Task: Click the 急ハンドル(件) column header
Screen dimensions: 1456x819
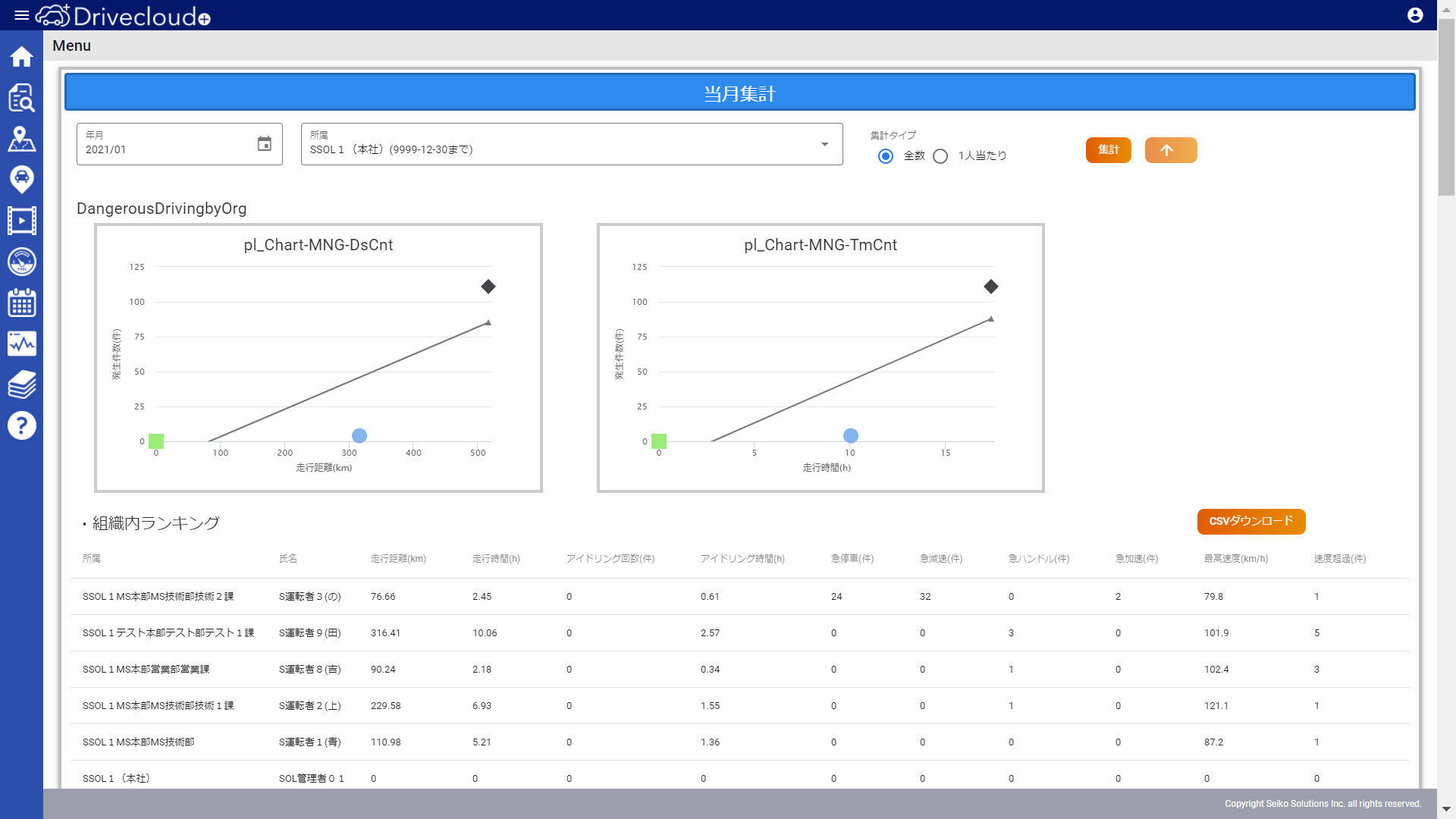Action: 1039,559
